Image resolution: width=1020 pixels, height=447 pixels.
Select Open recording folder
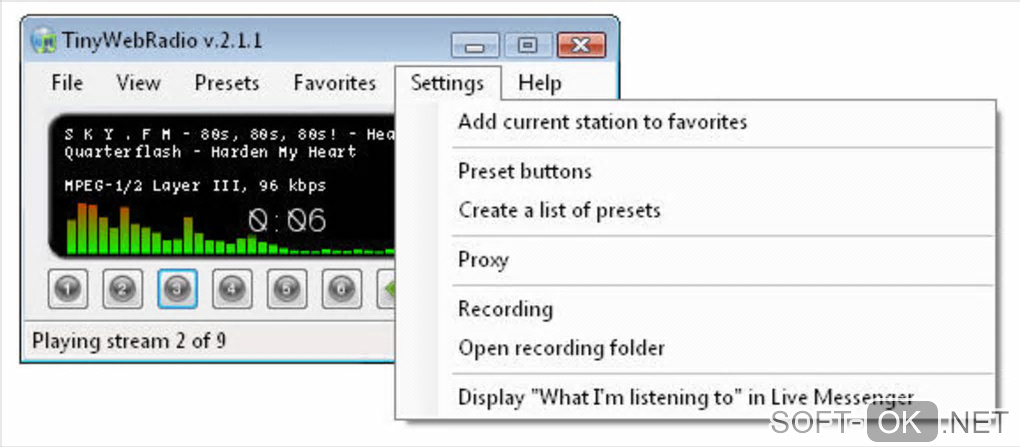[696, 348]
